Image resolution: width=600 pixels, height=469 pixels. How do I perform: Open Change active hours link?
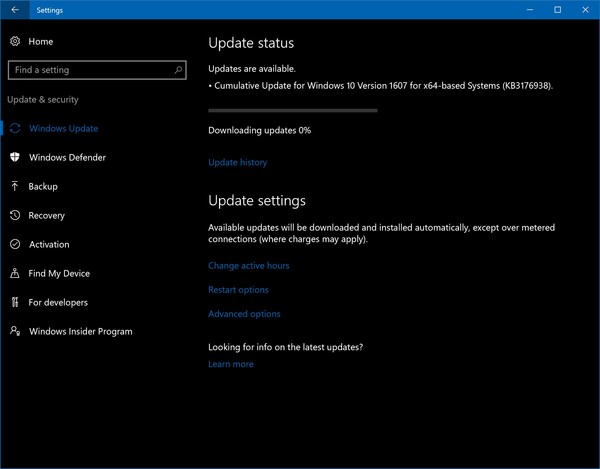[248, 266]
